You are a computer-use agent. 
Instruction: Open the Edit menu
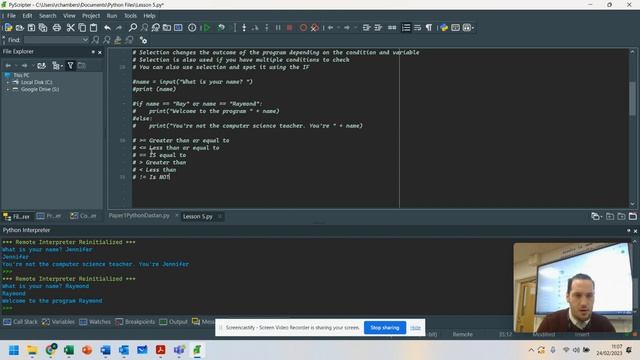point(27,16)
